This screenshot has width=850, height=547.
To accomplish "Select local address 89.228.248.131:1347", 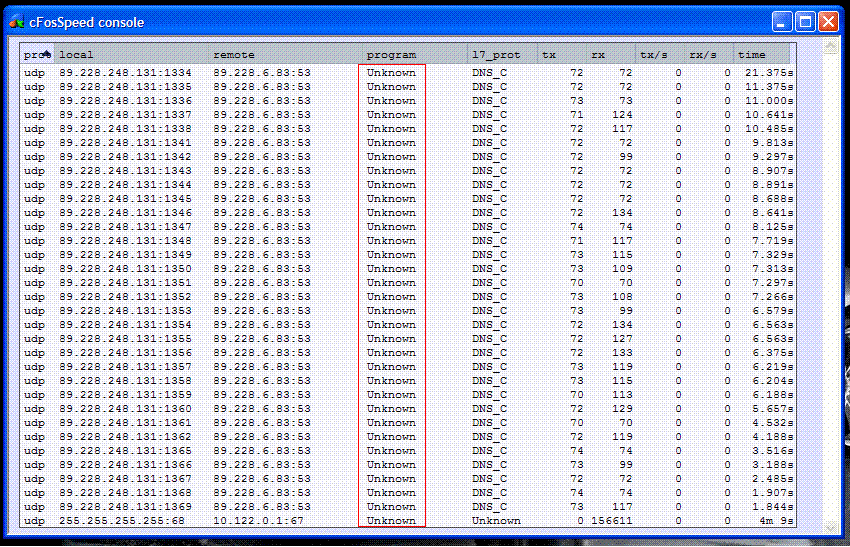I will click(x=125, y=227).
